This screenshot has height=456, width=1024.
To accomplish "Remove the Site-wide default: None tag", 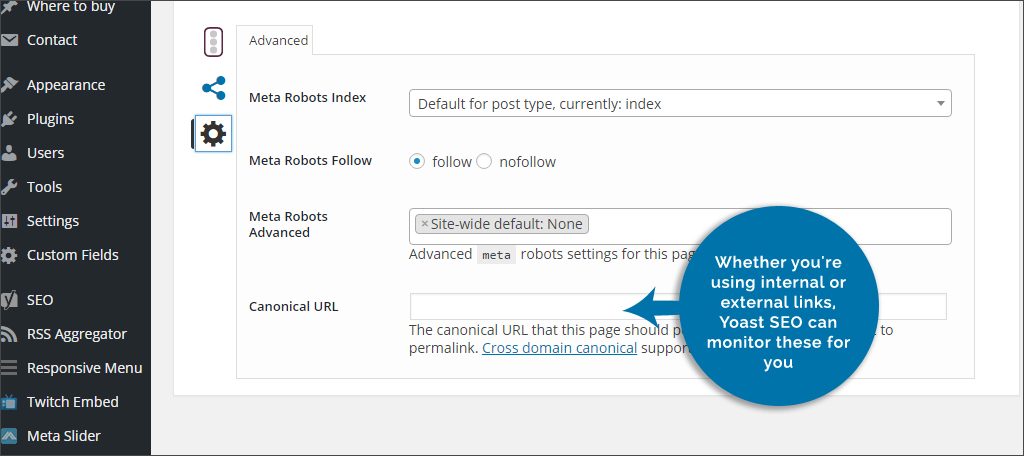I will coord(424,224).
